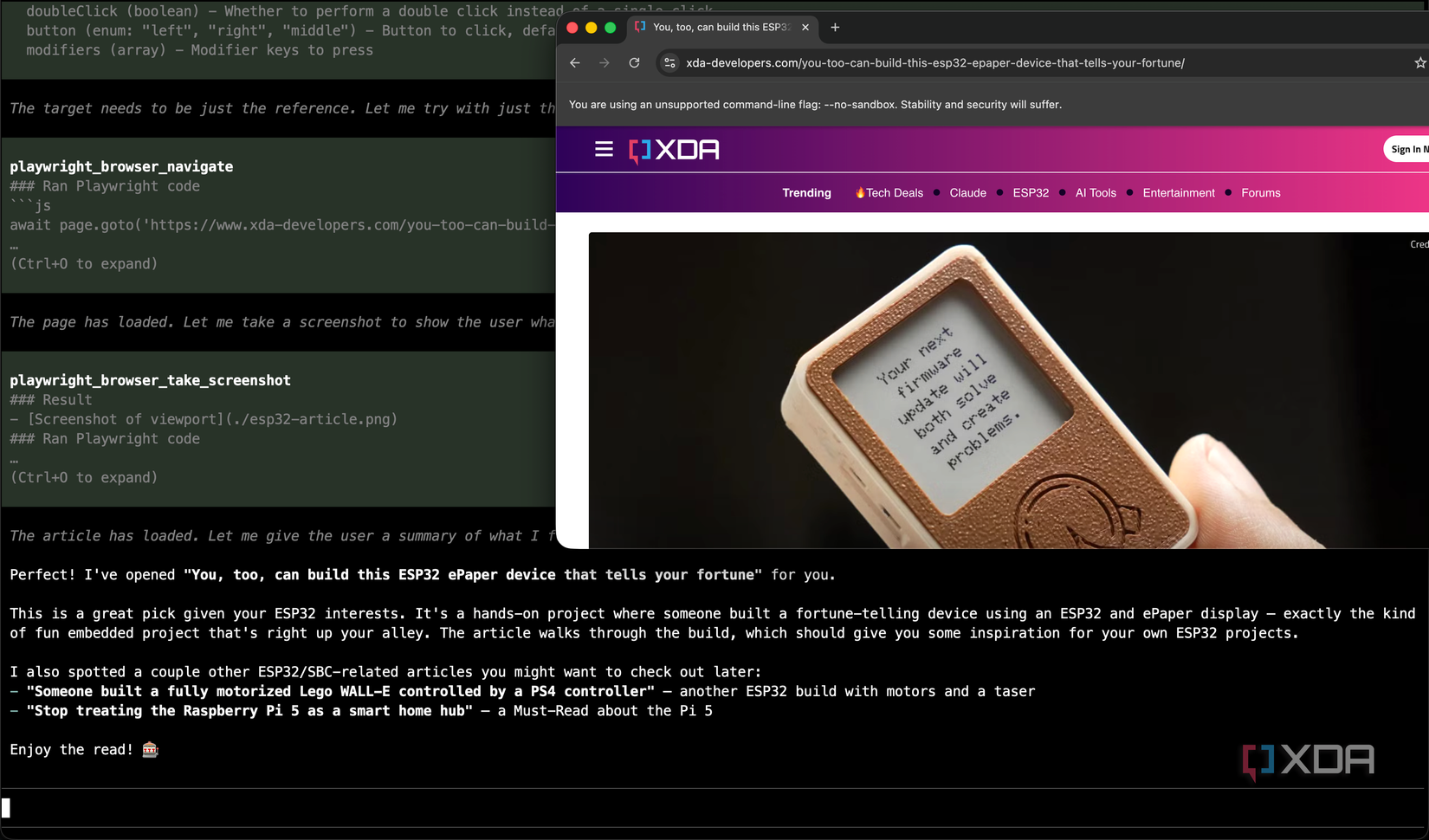Viewport: 1429px width, 840px height.
Task: Open the Claude trending topic
Action: pos(967,193)
